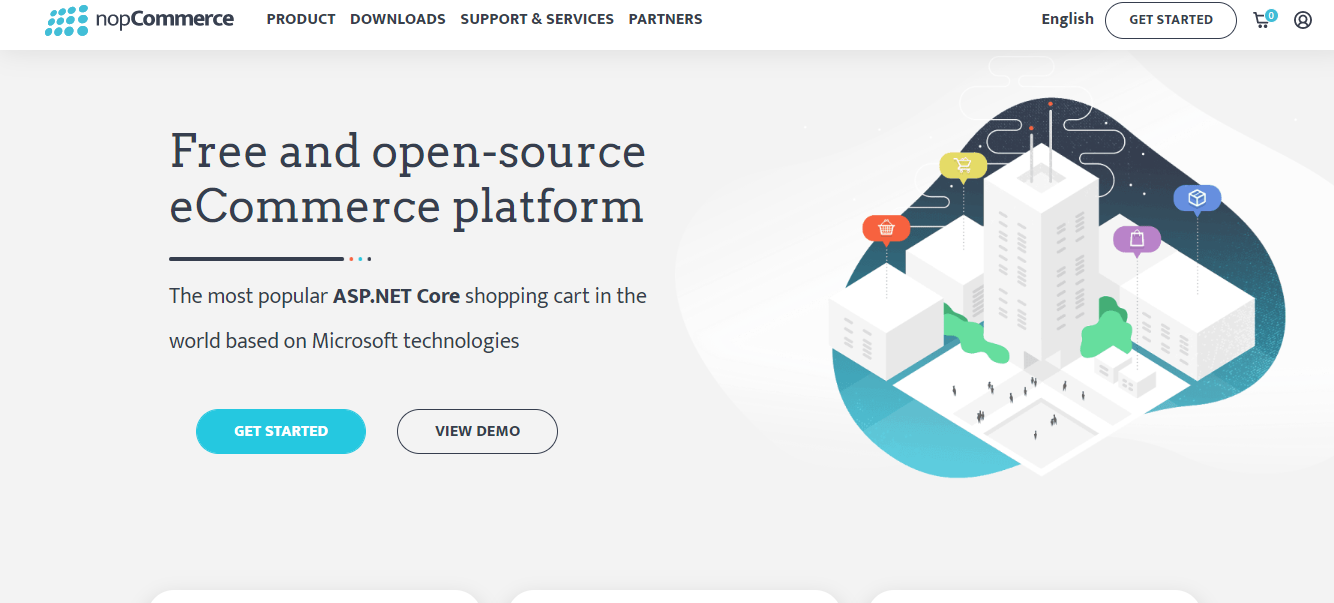Click the cart item count badge
1334x603 pixels.
coord(1271,15)
